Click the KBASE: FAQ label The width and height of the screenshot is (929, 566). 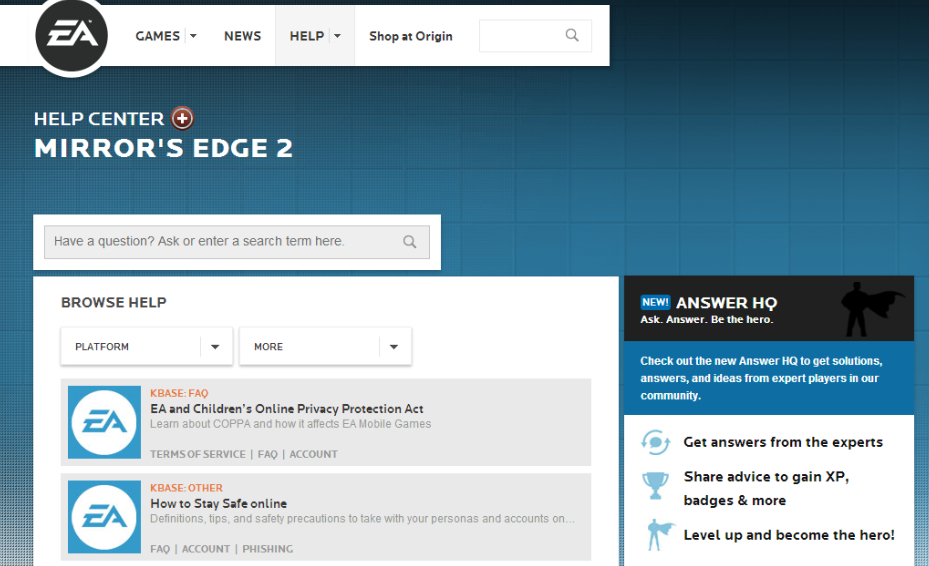coord(179,393)
